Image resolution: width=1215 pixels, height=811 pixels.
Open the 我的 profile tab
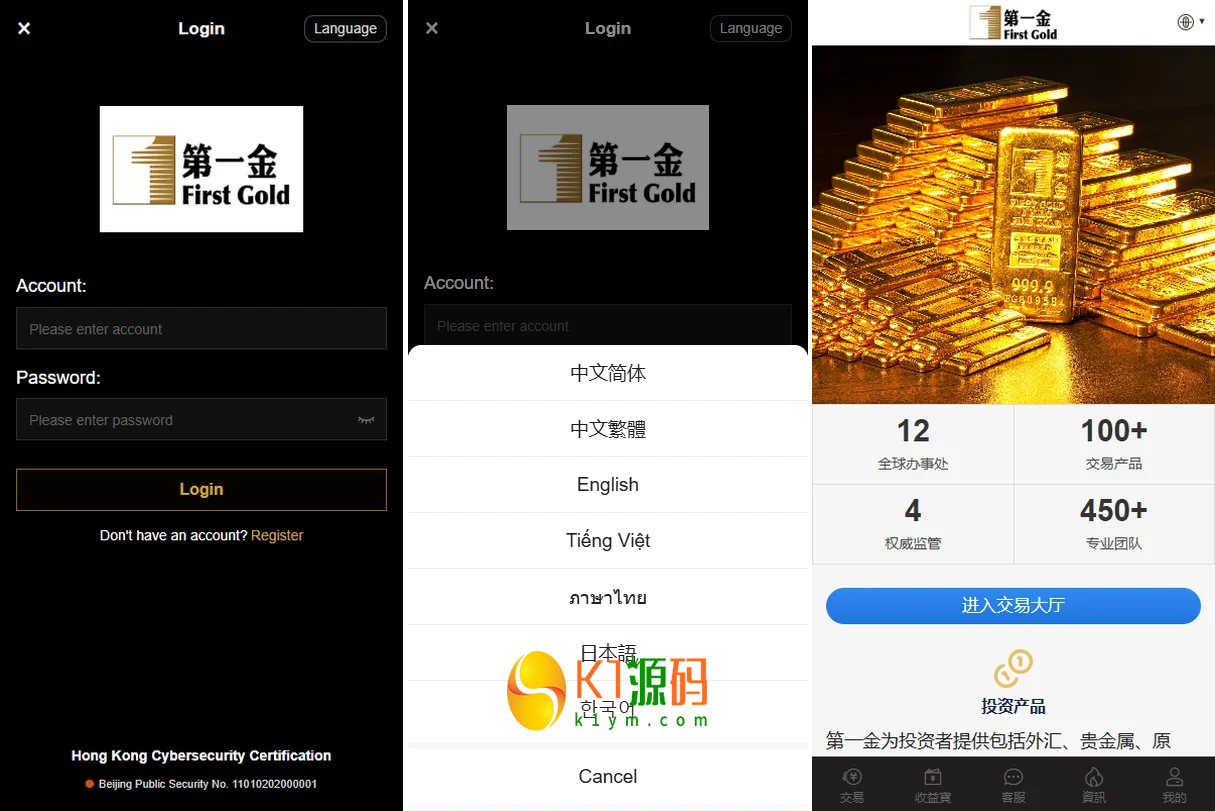[x=1174, y=785]
